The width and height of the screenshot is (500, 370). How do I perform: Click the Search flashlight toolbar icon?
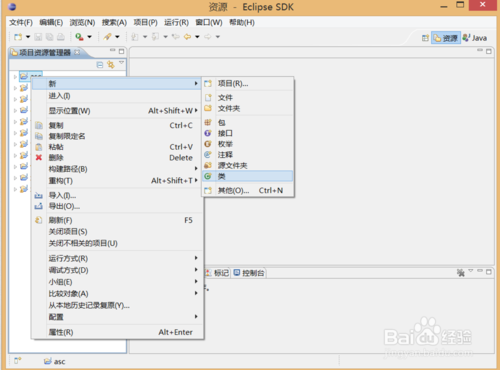coord(107,37)
